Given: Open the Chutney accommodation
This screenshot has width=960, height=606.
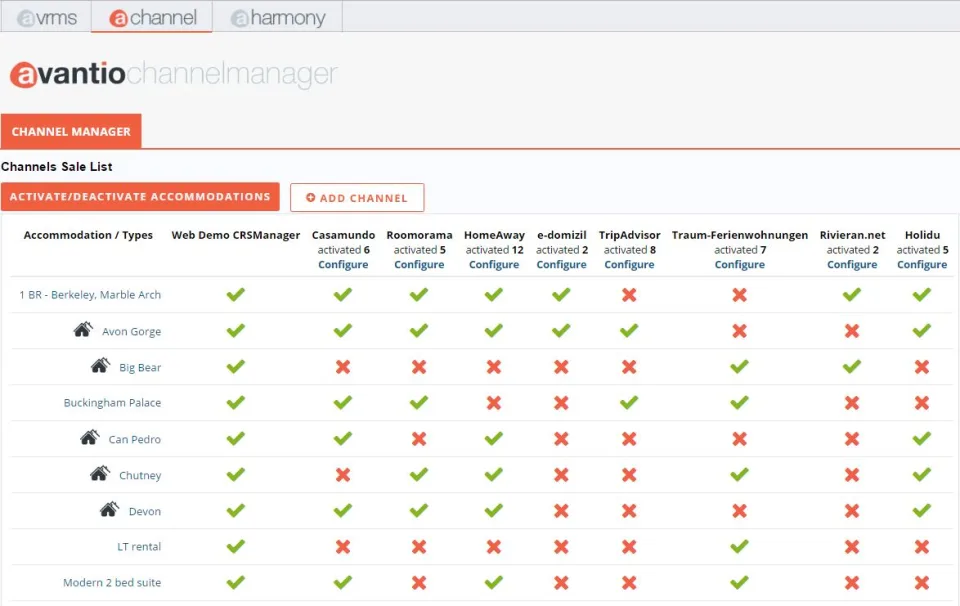Looking at the screenshot, I should pos(140,475).
